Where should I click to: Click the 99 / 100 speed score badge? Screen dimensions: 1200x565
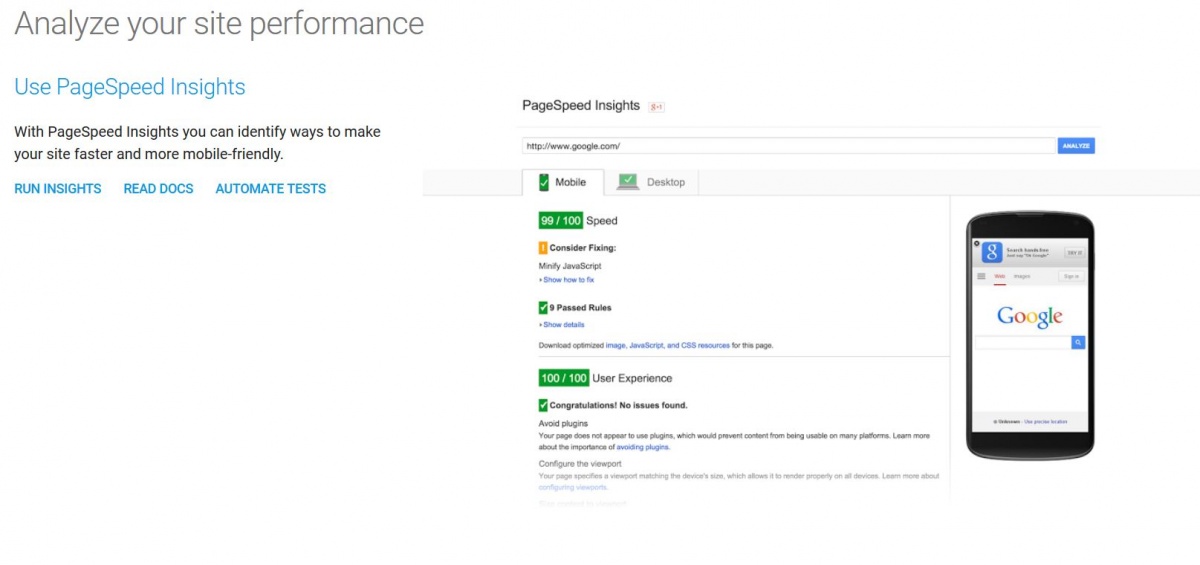(x=561, y=220)
